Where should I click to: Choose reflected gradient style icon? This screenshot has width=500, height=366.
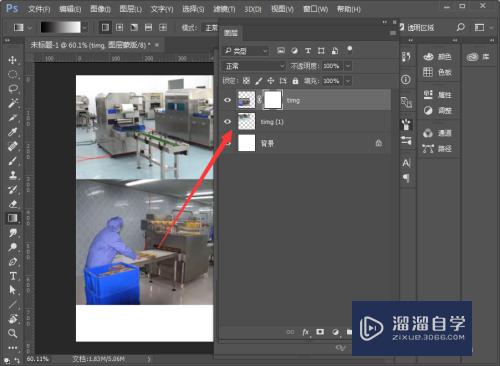(148, 27)
